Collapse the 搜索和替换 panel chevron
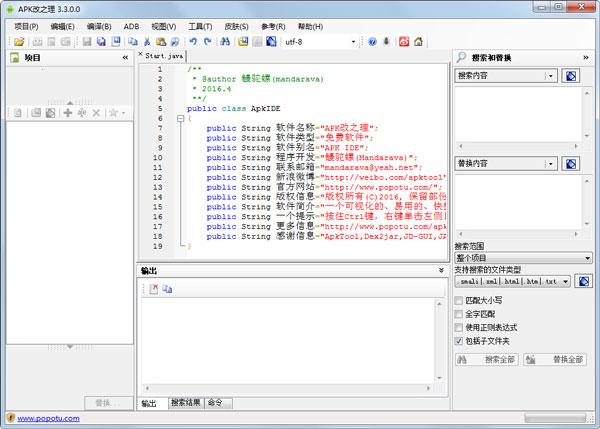Screen dimensions: 600x429 [x=585, y=58]
